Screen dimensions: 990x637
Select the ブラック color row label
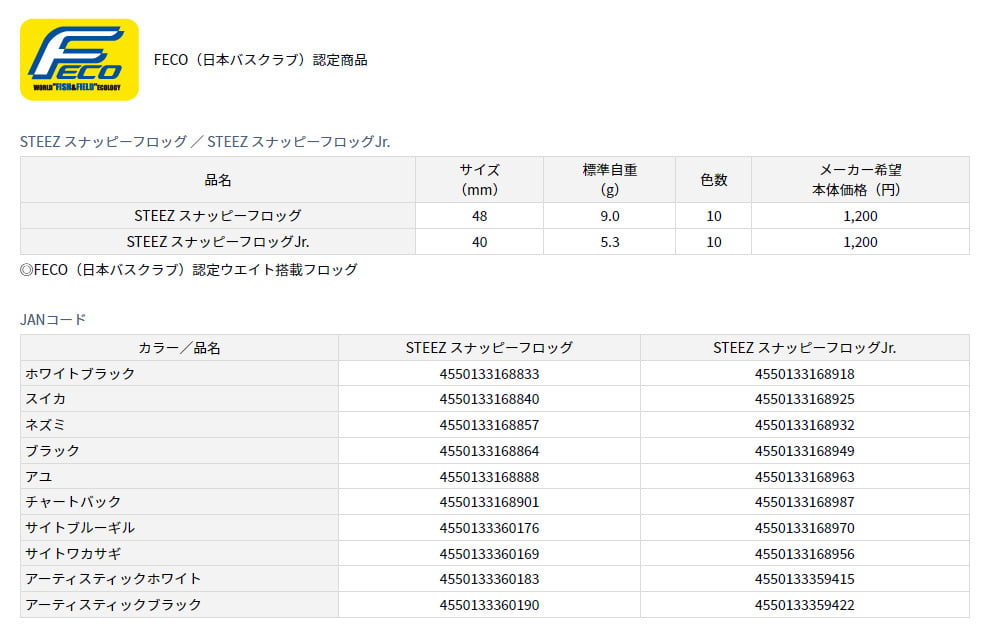click(52, 451)
